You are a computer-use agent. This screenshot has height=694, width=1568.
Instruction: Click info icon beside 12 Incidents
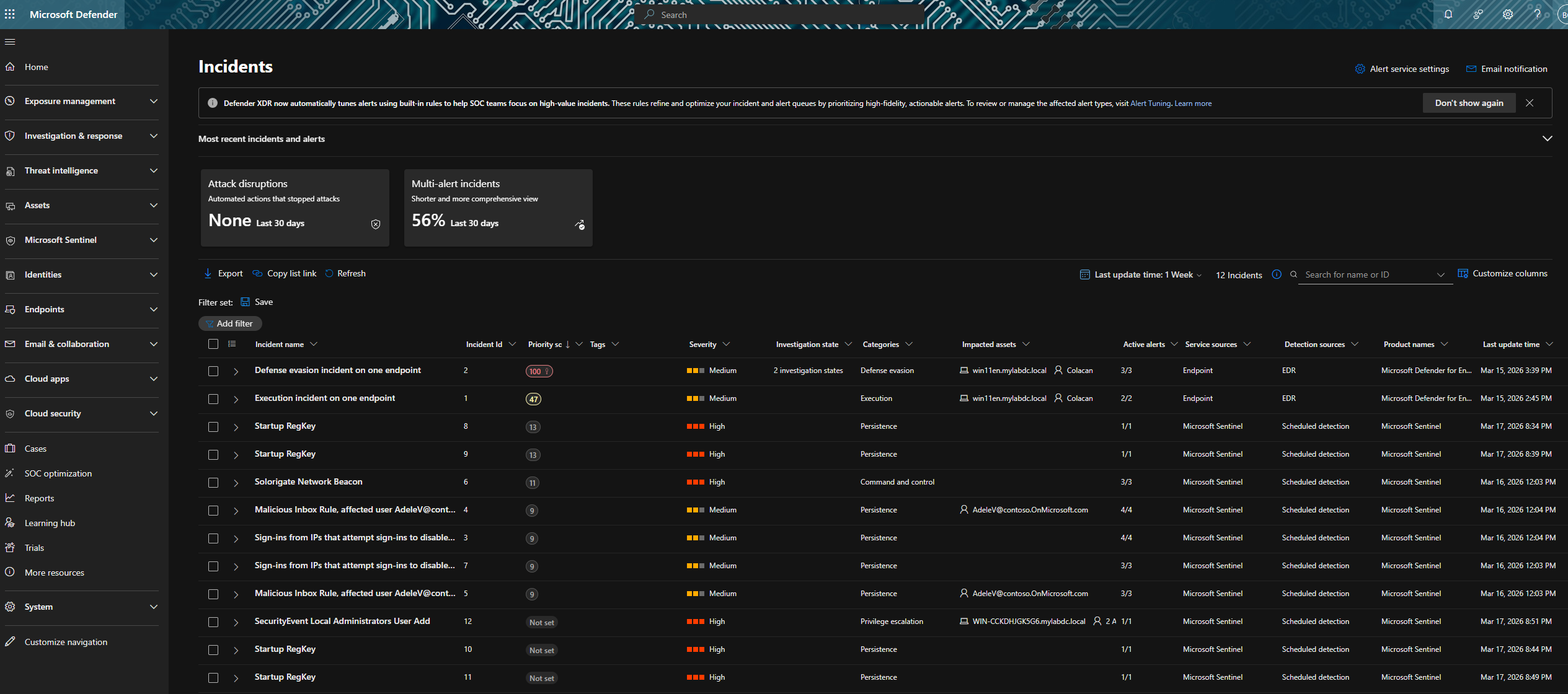pos(1277,275)
